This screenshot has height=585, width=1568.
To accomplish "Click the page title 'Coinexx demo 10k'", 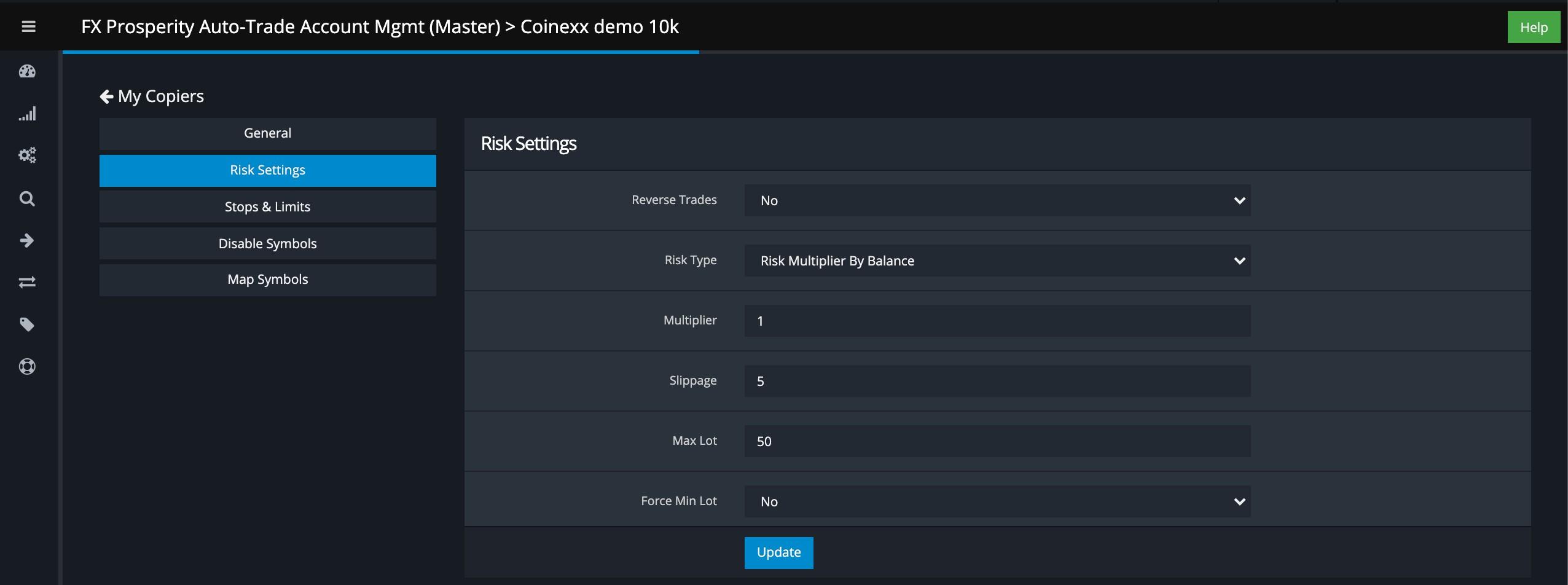I will (x=599, y=26).
